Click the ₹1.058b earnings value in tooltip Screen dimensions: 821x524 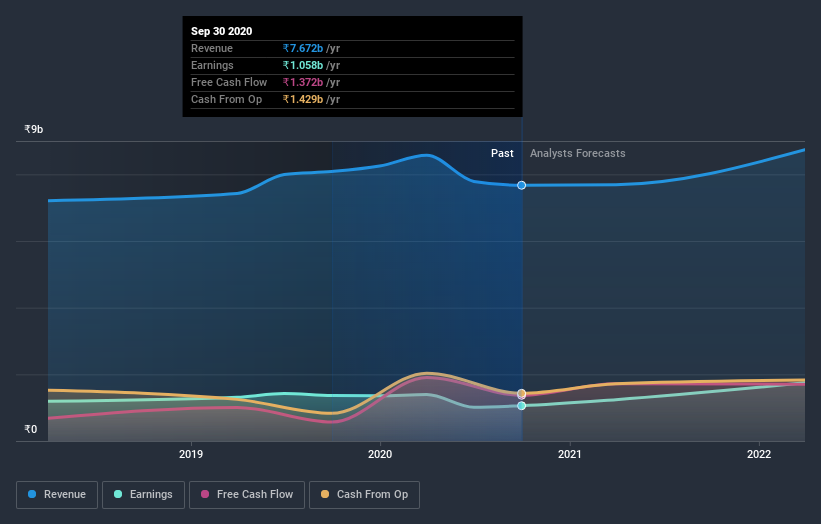303,65
